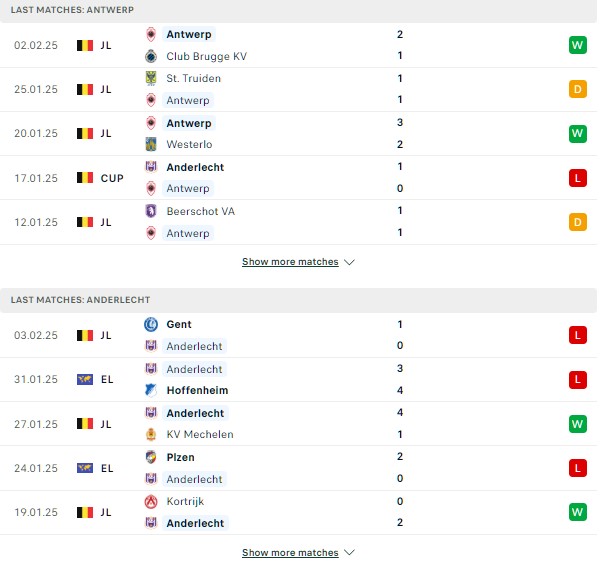Open the Last Matches: Antwerp header
This screenshot has width=600, height=576.
pos(298,10)
